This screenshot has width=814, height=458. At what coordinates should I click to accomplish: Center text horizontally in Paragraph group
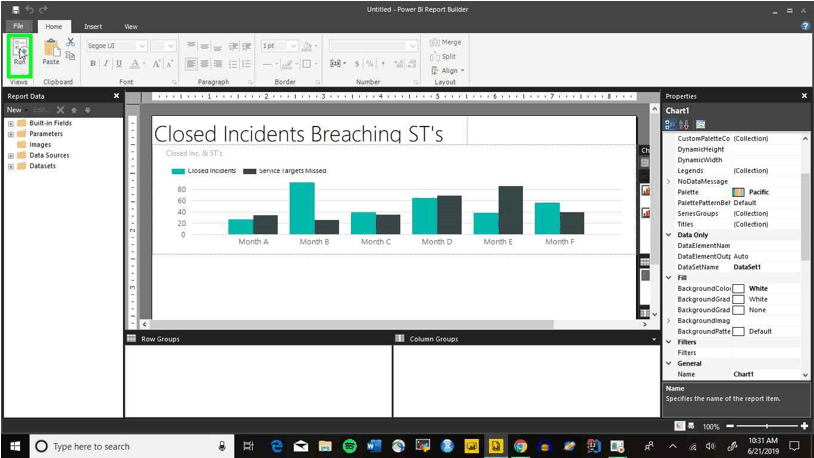point(205,64)
